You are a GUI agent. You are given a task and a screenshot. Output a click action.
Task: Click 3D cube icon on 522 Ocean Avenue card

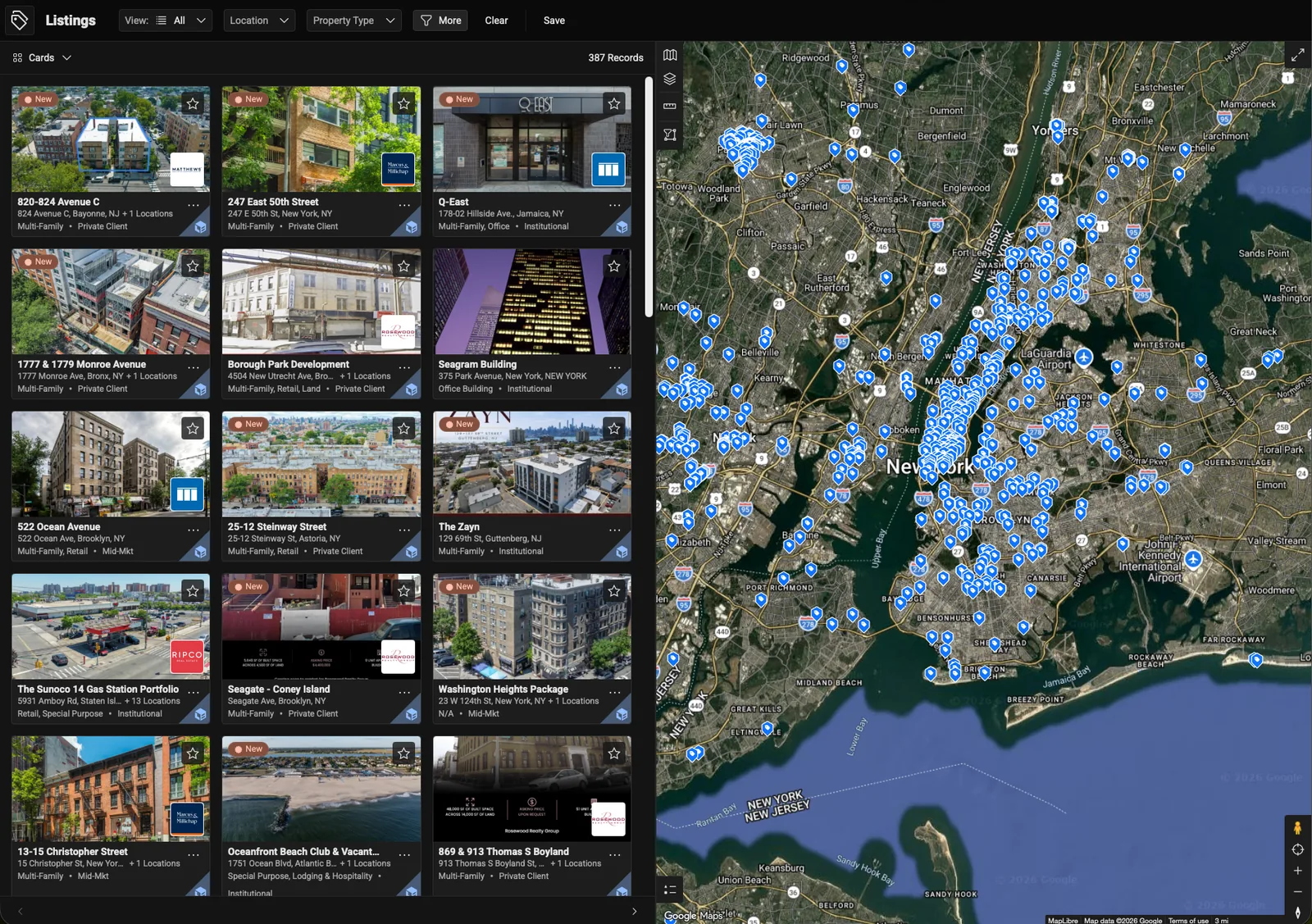pos(200,552)
